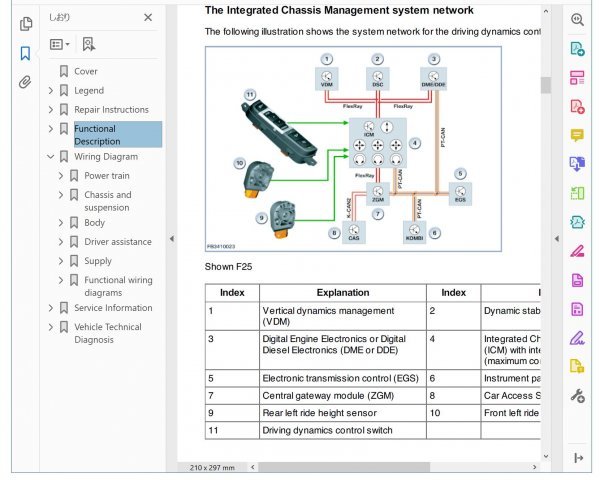The height and width of the screenshot is (480, 600).
Task: Open the teal PDF arrows tool icon
Action: pos(577,222)
